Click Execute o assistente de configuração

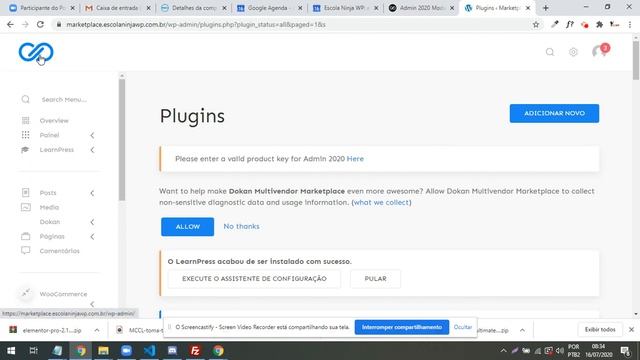tap(254, 279)
